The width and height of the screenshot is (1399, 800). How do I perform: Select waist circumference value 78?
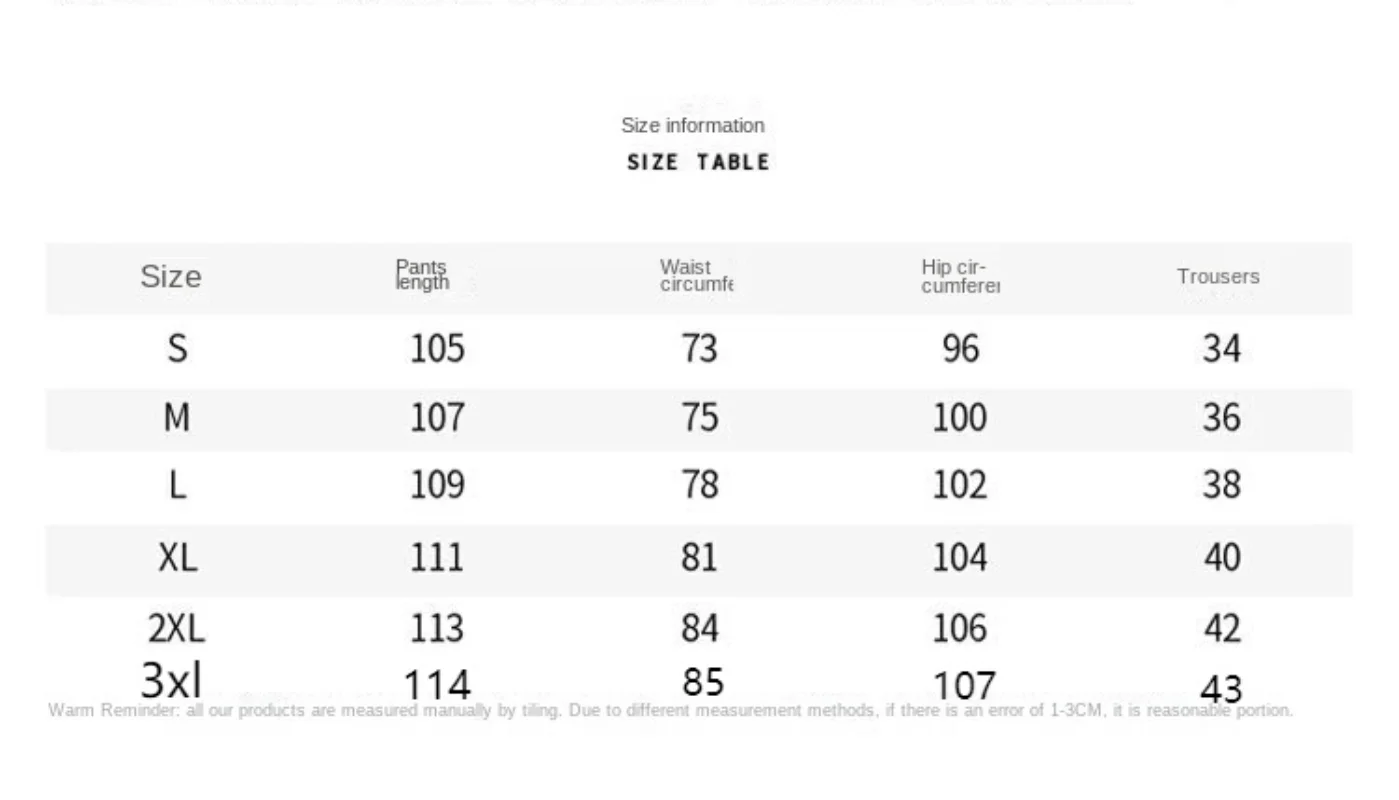(x=699, y=486)
